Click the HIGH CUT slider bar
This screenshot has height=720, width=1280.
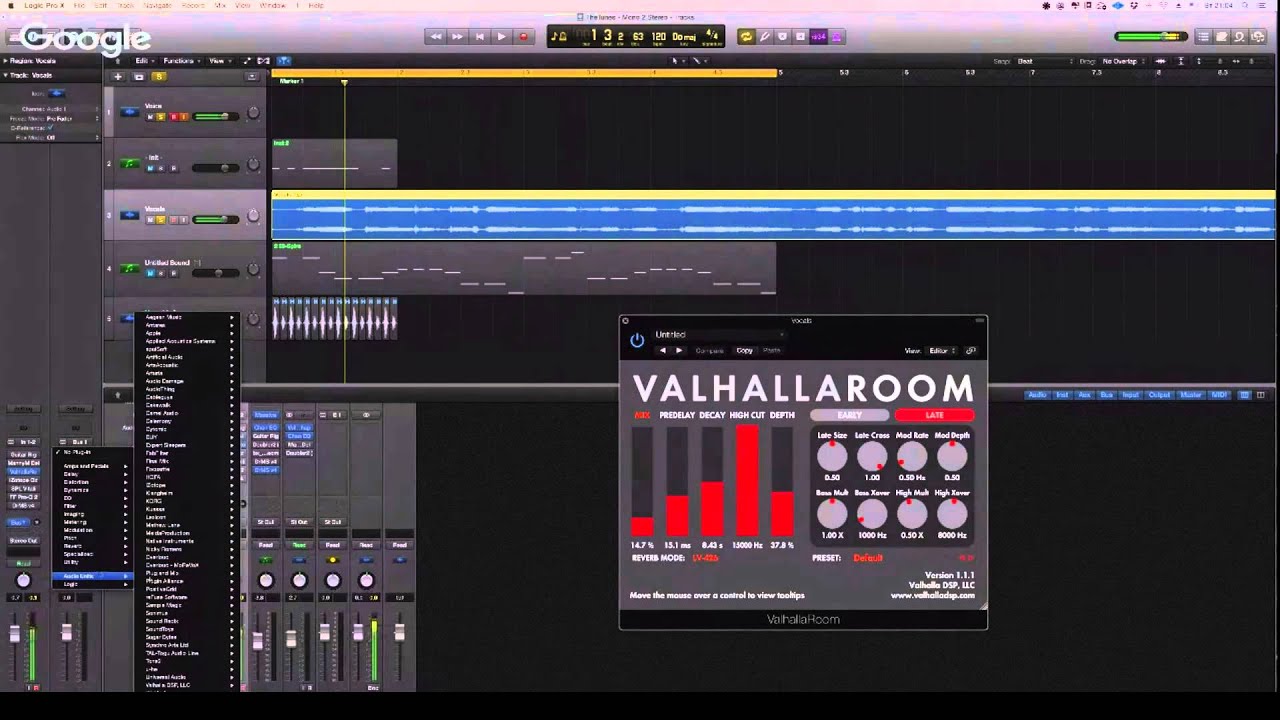[747, 482]
